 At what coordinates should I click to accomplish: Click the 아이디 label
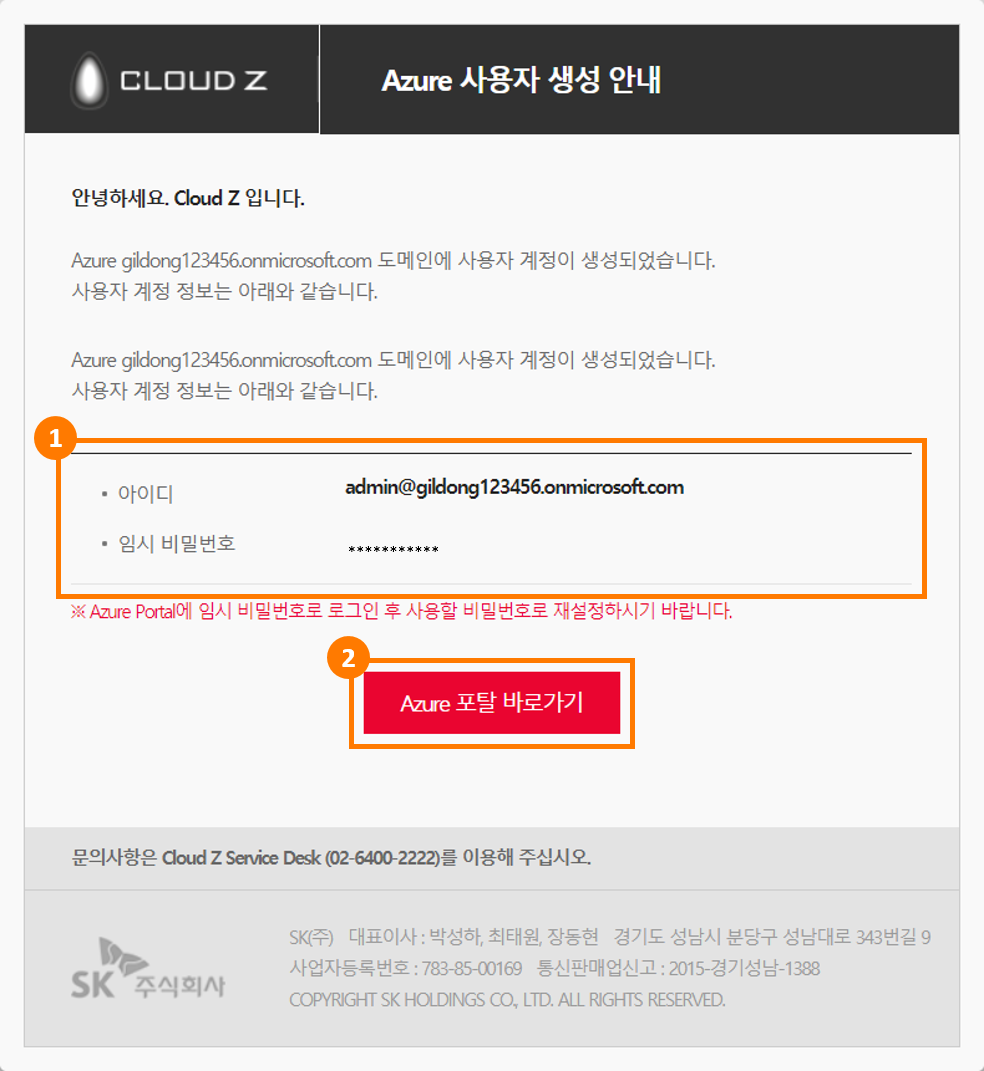145,493
